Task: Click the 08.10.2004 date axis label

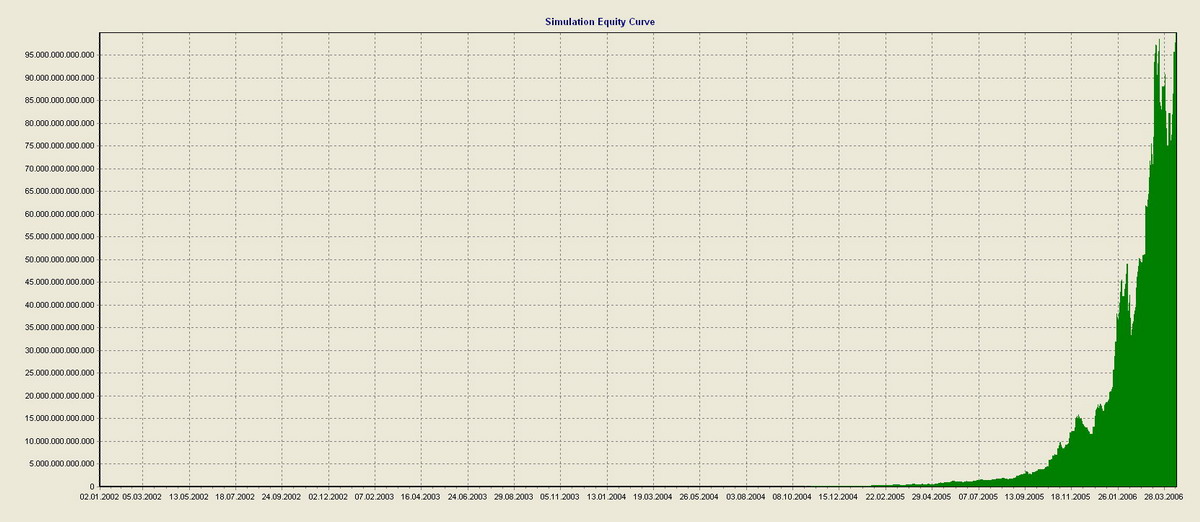Action: (x=792, y=495)
